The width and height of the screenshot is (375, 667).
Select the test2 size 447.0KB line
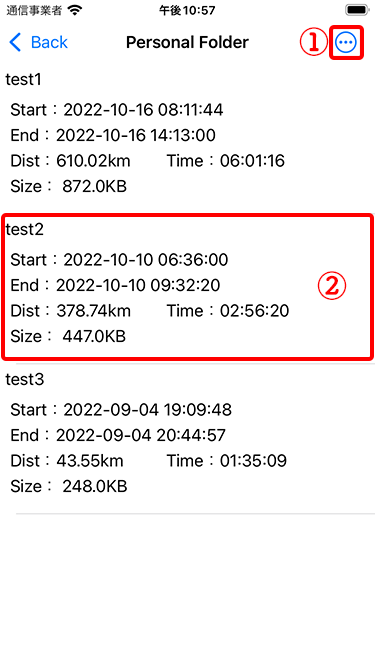[68, 336]
